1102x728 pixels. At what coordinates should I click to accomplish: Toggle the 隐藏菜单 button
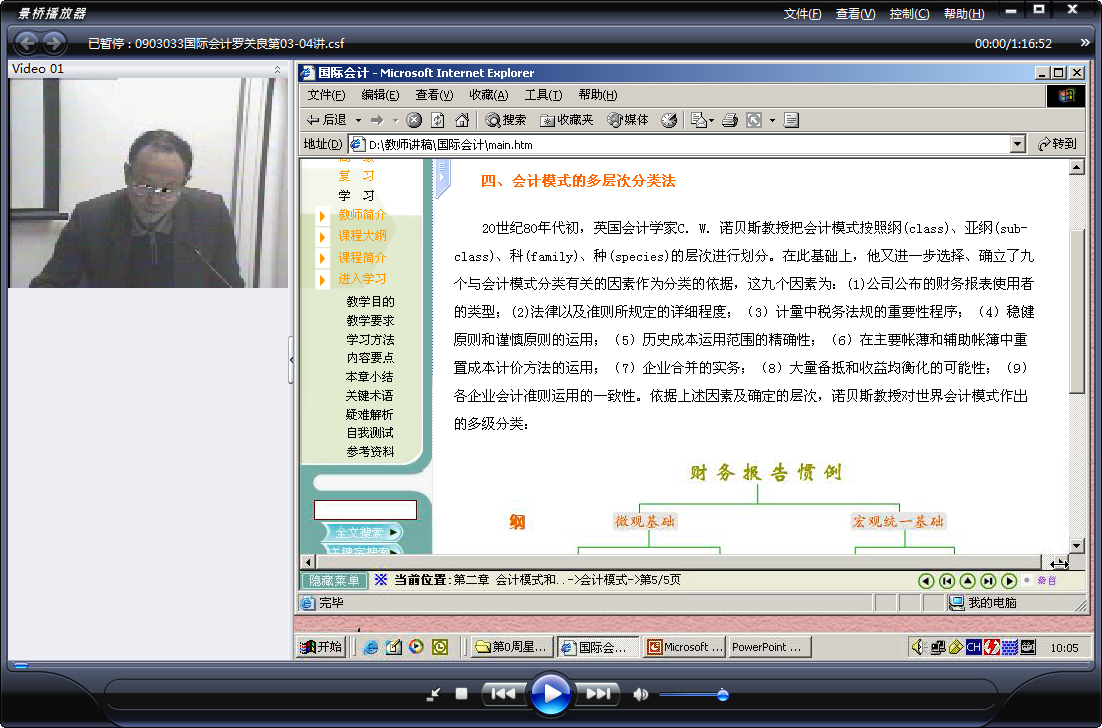[335, 580]
